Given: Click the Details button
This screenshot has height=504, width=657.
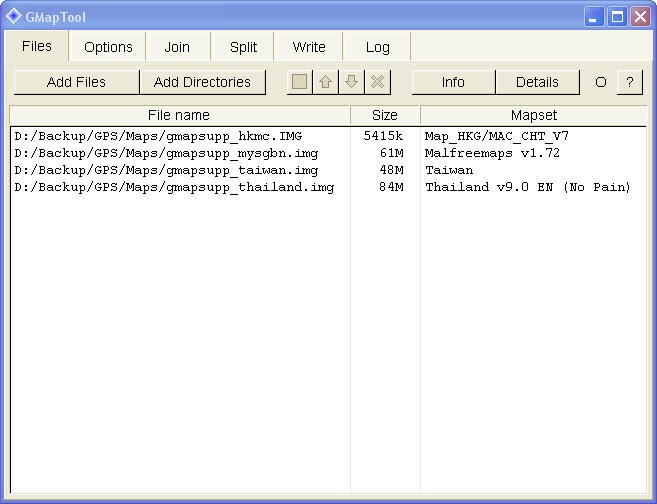Looking at the screenshot, I should pyautogui.click(x=537, y=82).
